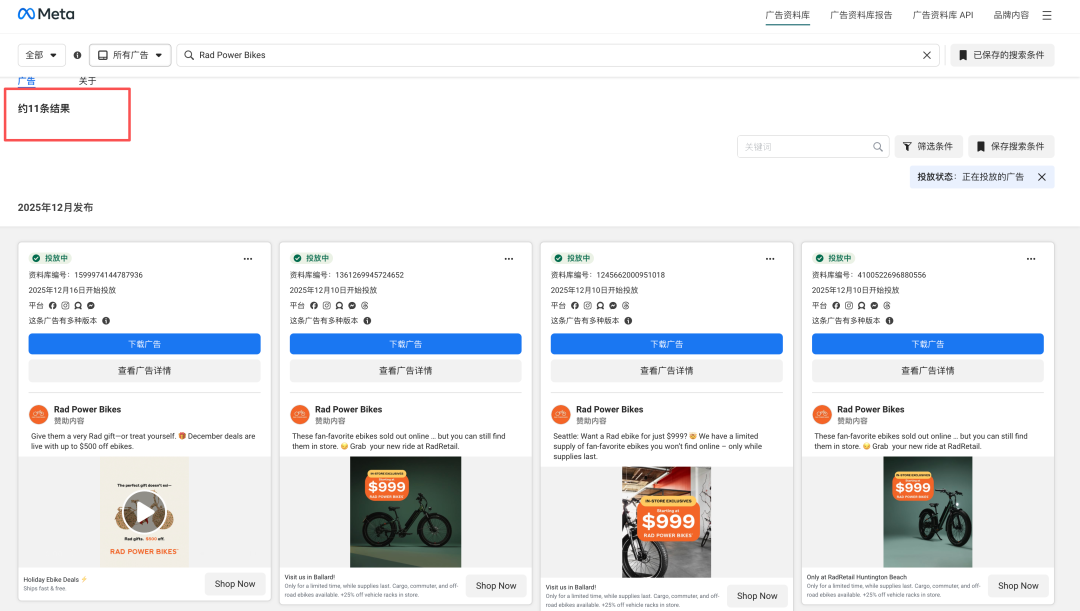Open the 所有广告 category dropdown
The width and height of the screenshot is (1080, 611).
pos(130,55)
